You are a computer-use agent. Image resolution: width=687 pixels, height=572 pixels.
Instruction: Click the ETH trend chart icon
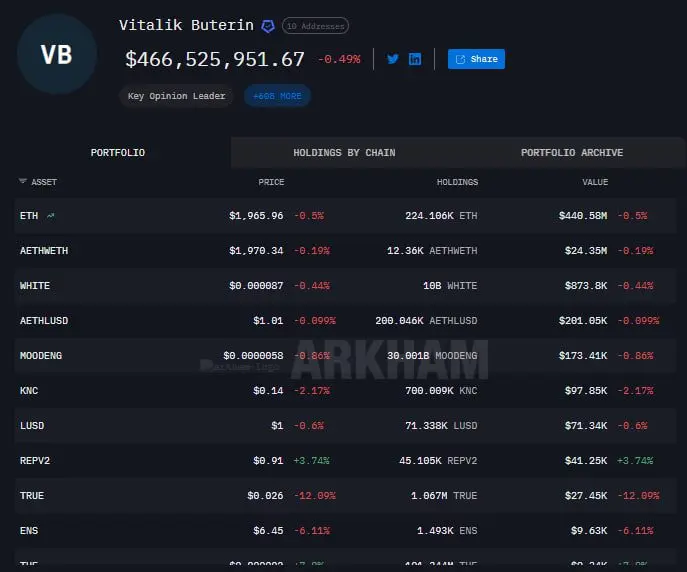click(51, 215)
